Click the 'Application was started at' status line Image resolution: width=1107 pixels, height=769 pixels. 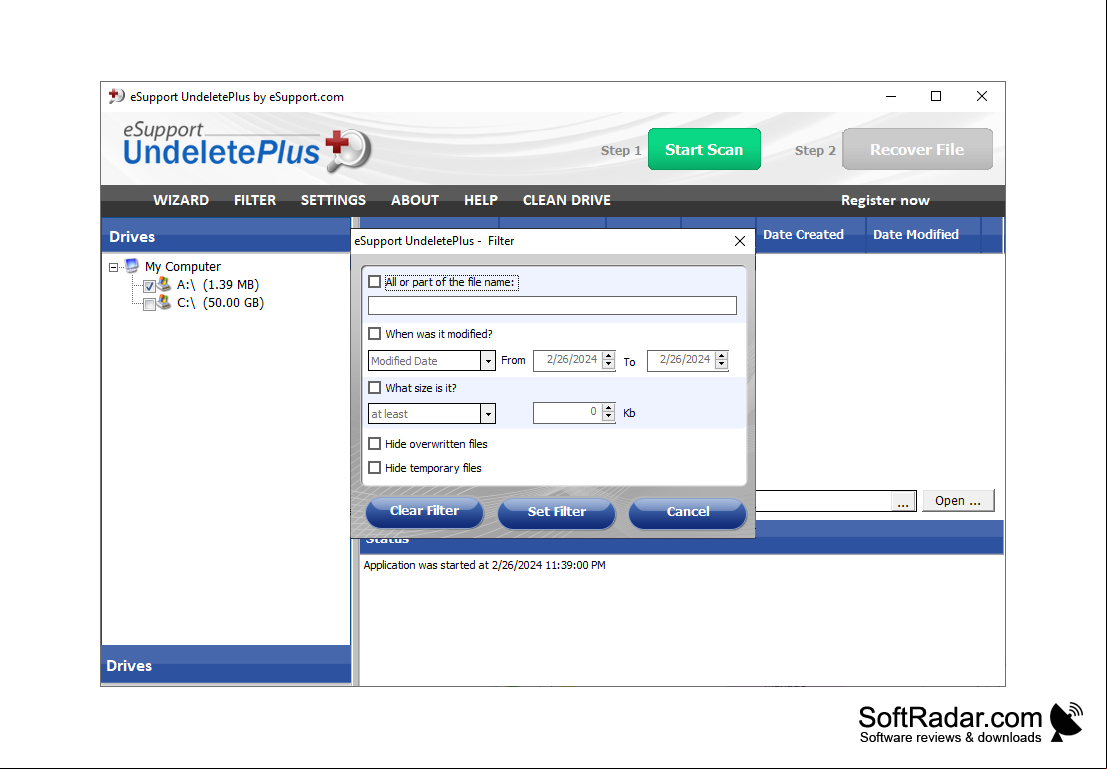click(484, 565)
